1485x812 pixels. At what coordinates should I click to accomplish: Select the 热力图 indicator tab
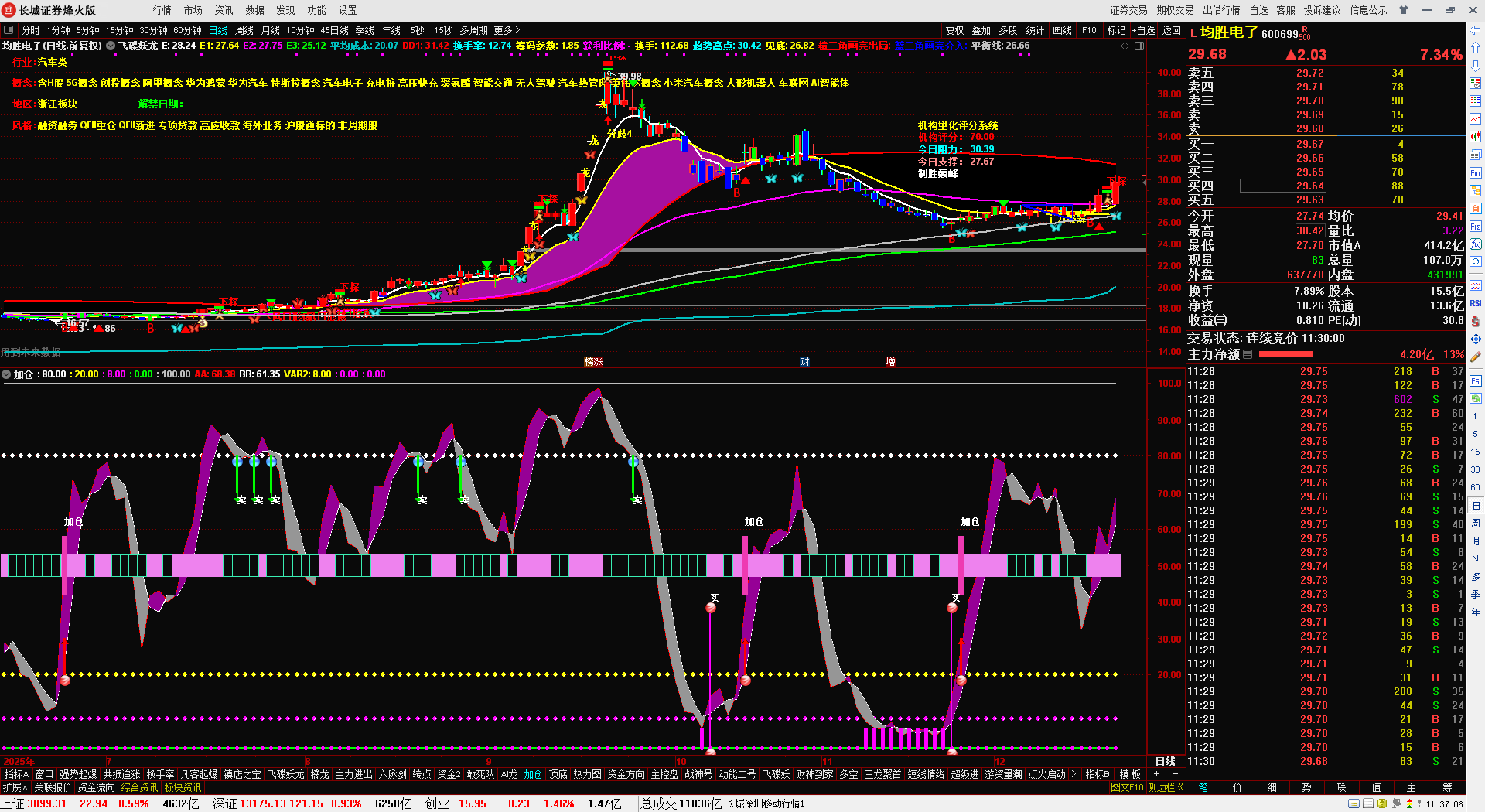tap(587, 774)
